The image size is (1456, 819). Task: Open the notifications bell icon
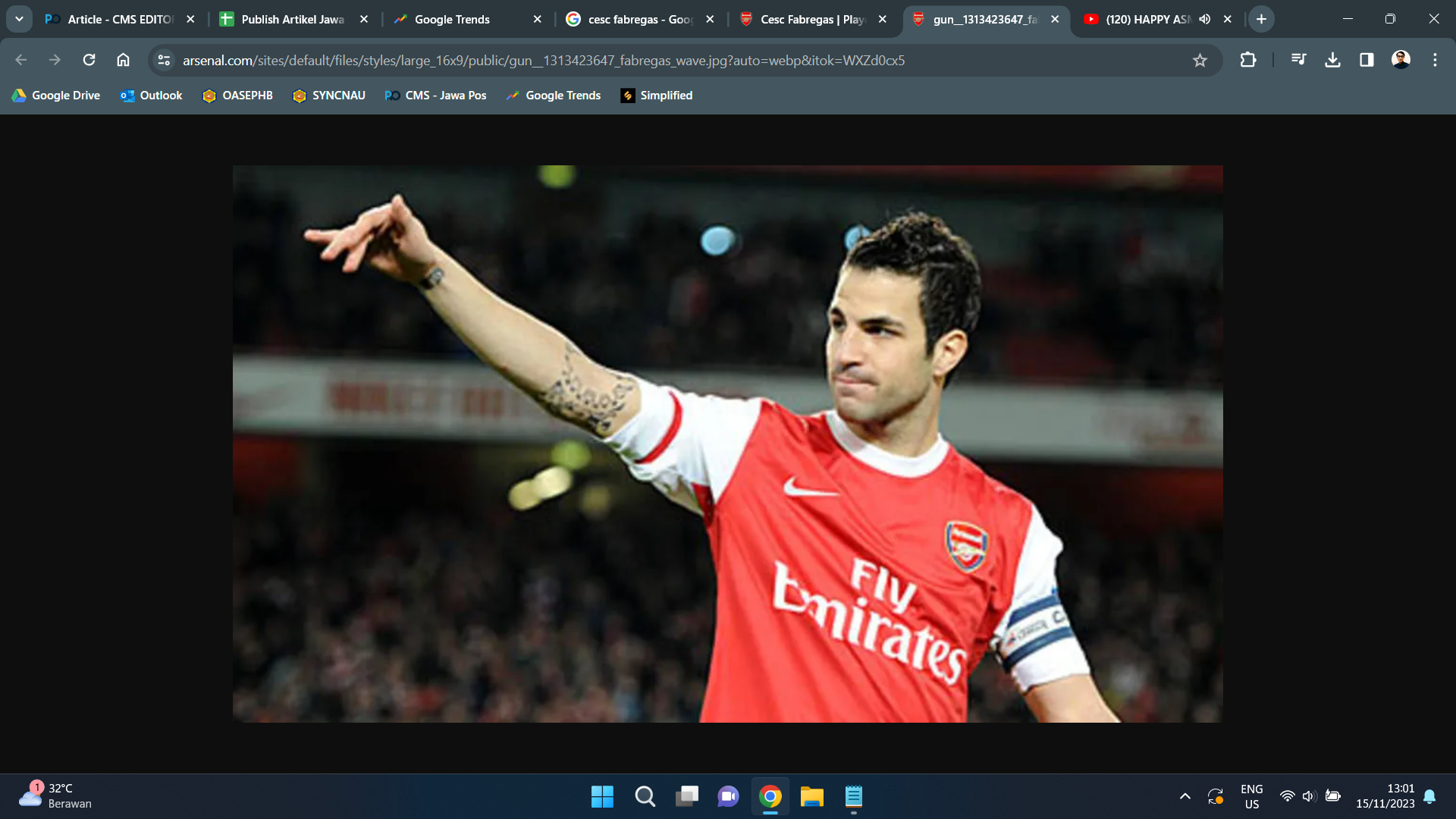(1429, 796)
